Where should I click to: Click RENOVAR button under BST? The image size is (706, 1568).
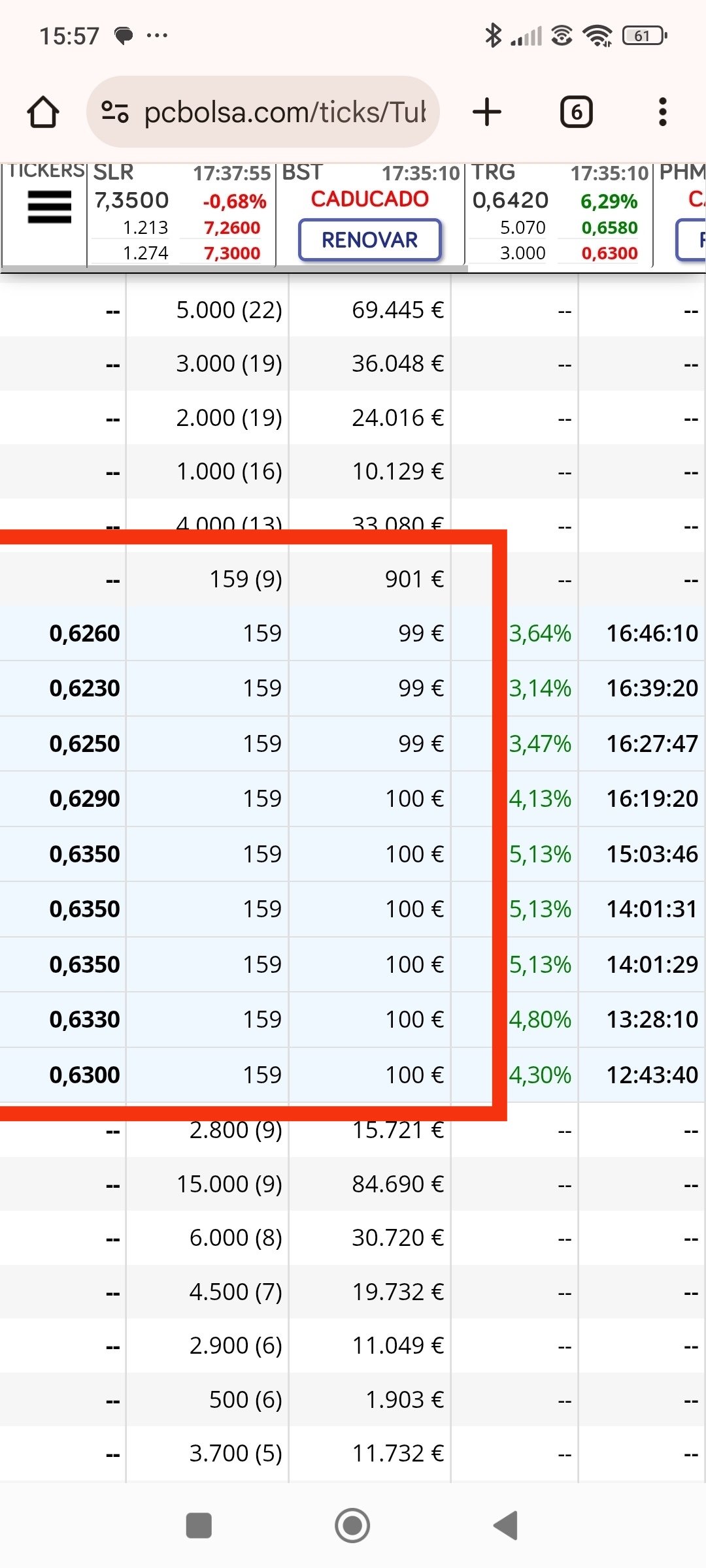pos(370,240)
